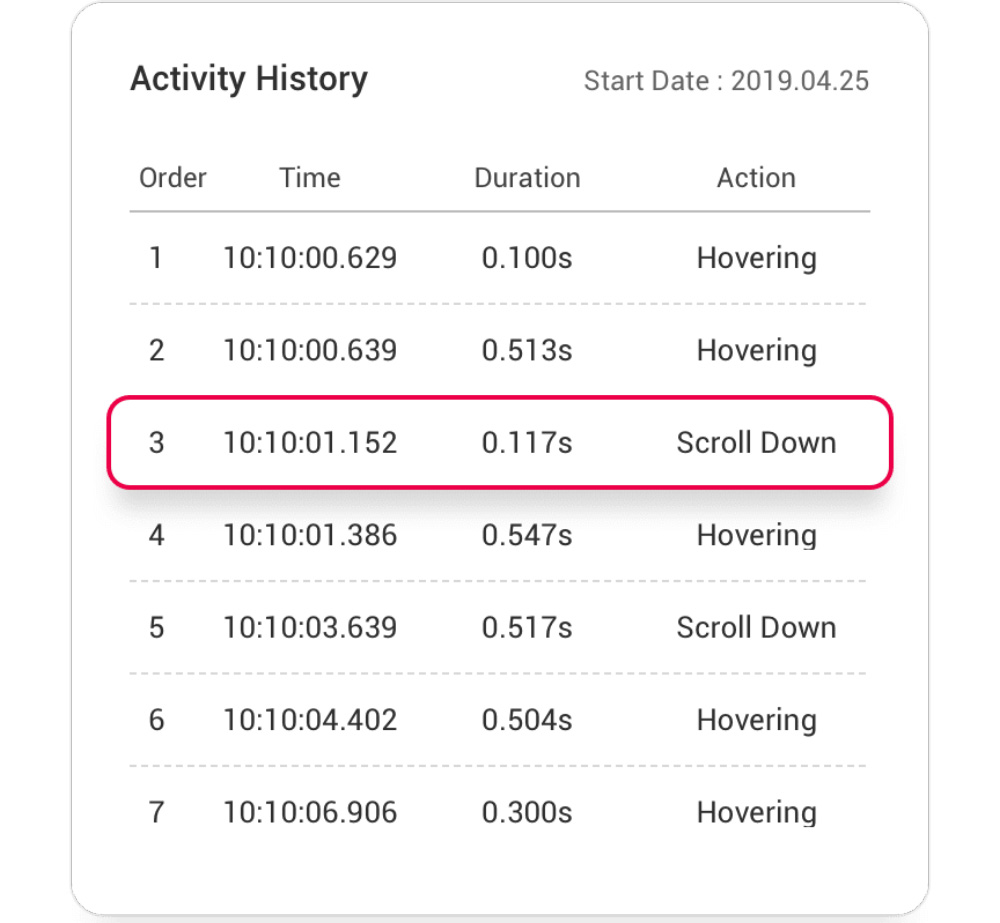Click the Start Date 2019.04.25 label
This screenshot has width=1000, height=923.
(726, 81)
